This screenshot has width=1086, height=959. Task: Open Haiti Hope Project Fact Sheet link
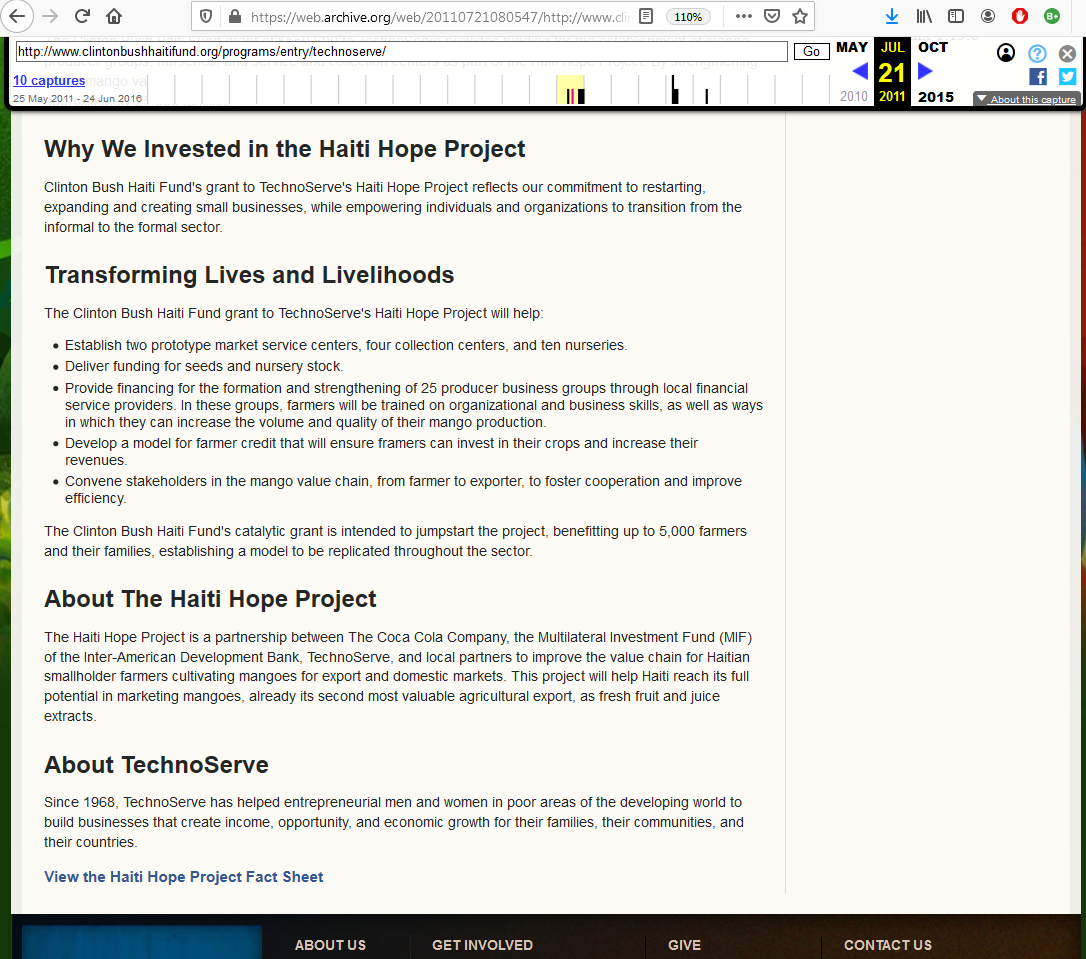[184, 877]
